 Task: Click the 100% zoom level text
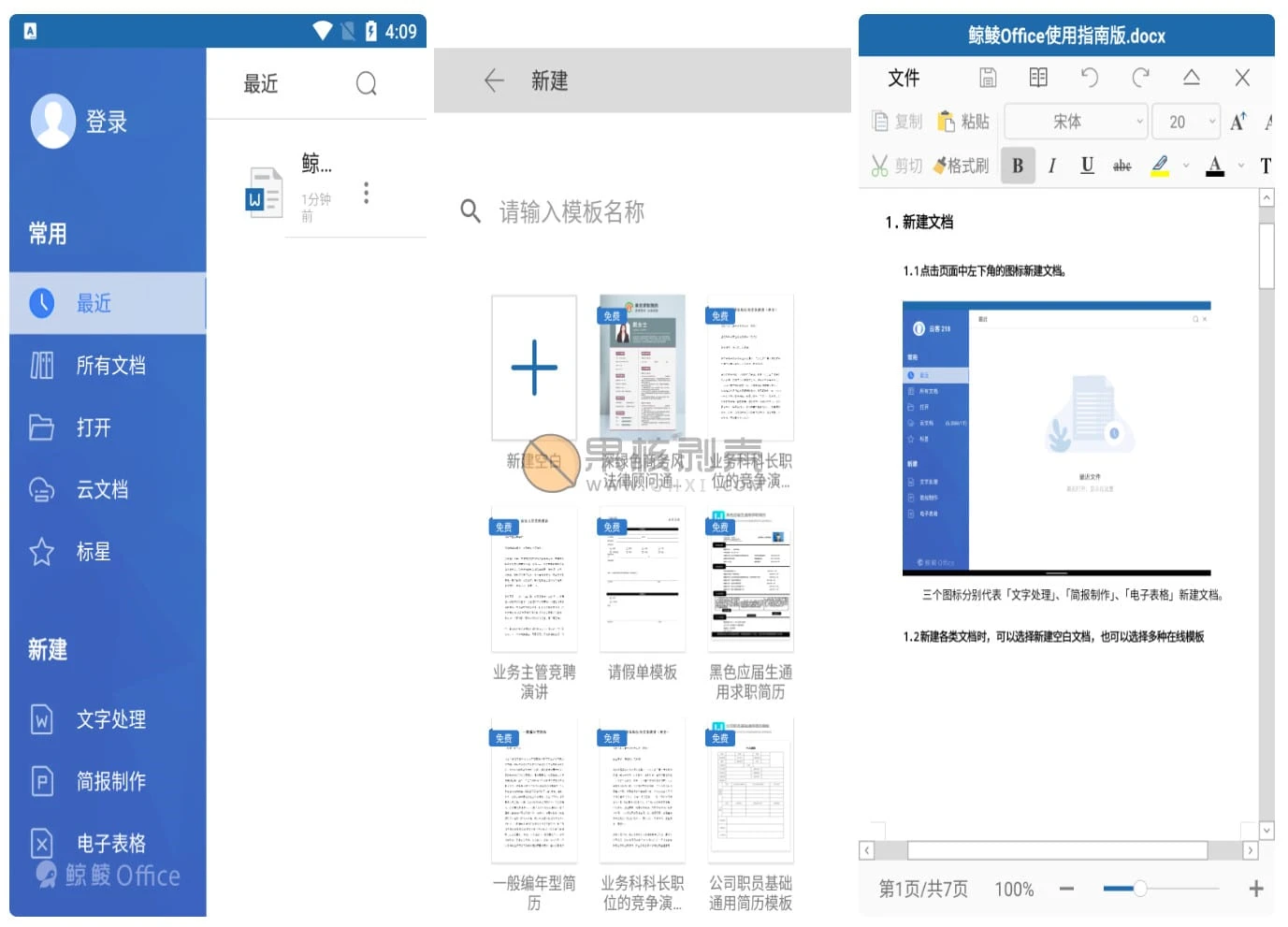tap(1014, 889)
